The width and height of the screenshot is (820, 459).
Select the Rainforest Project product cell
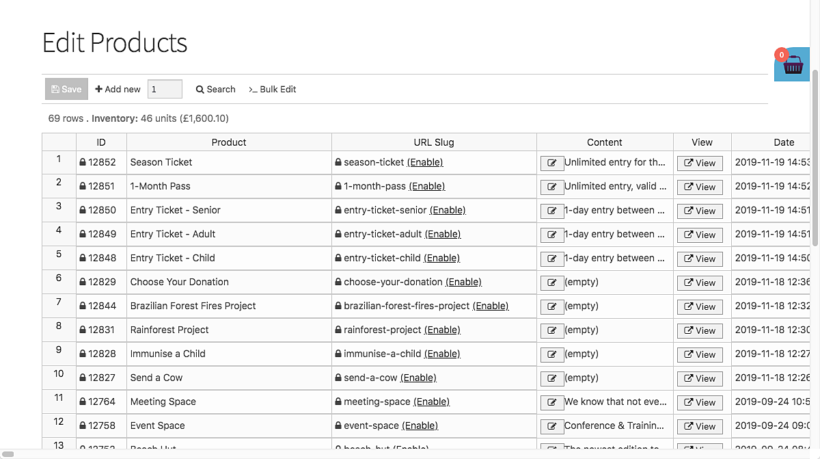point(229,330)
